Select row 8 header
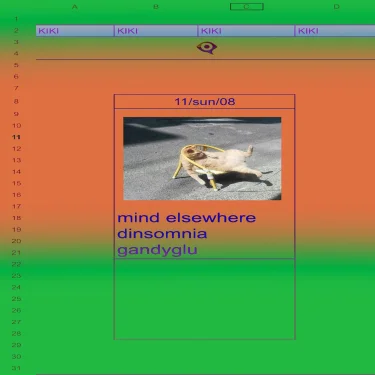The width and height of the screenshot is (375, 375). pos(16,101)
